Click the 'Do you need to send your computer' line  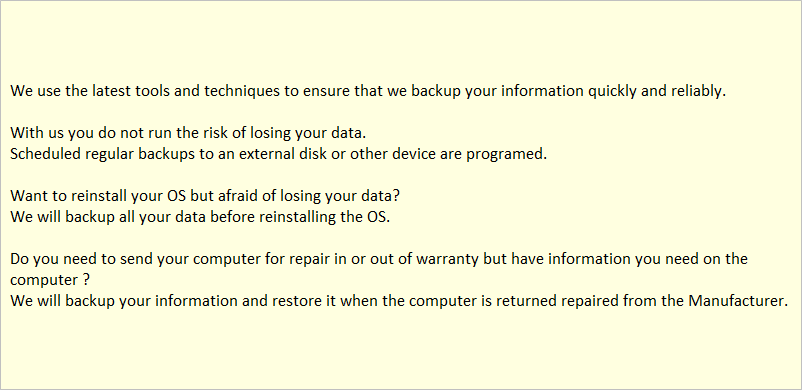[379, 259]
